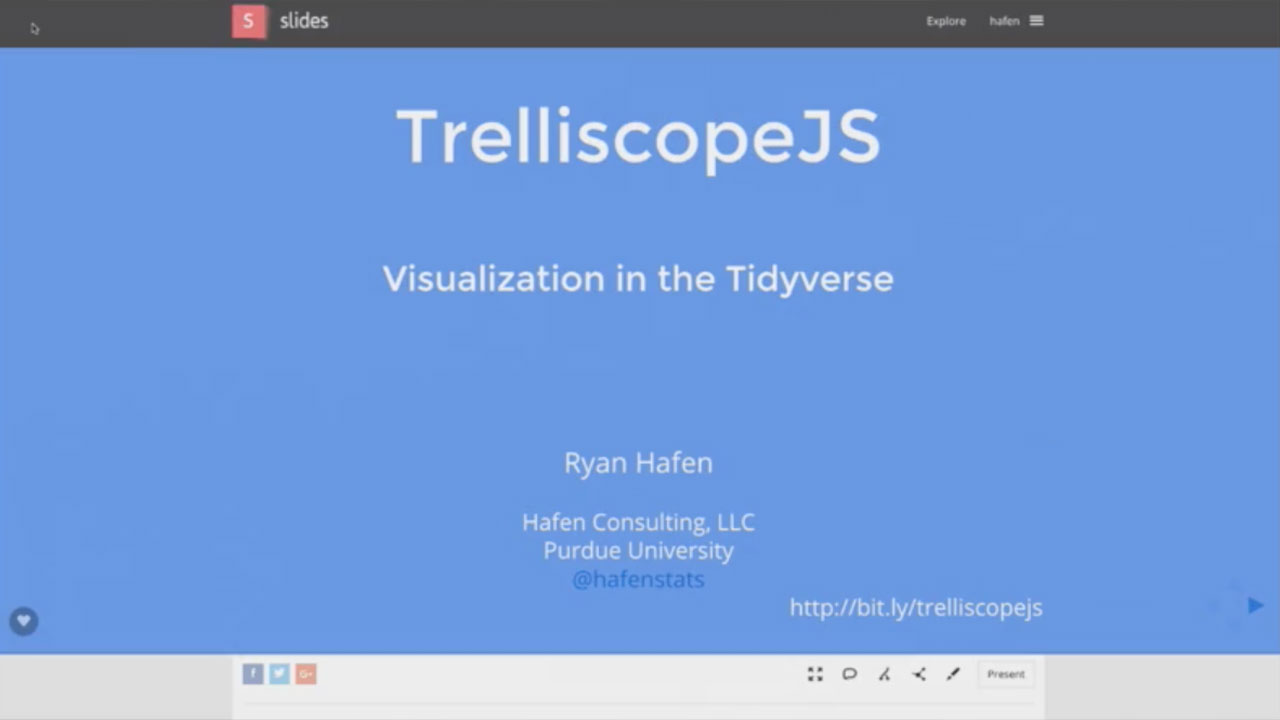Share the deck on Google Plus
The image size is (1280, 720).
coord(305,674)
